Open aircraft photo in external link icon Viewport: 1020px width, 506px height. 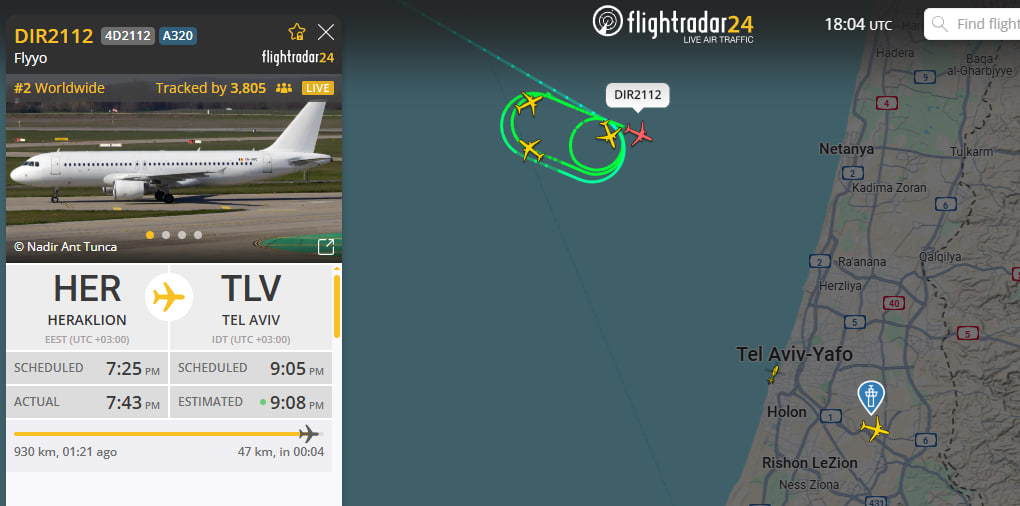coord(325,246)
